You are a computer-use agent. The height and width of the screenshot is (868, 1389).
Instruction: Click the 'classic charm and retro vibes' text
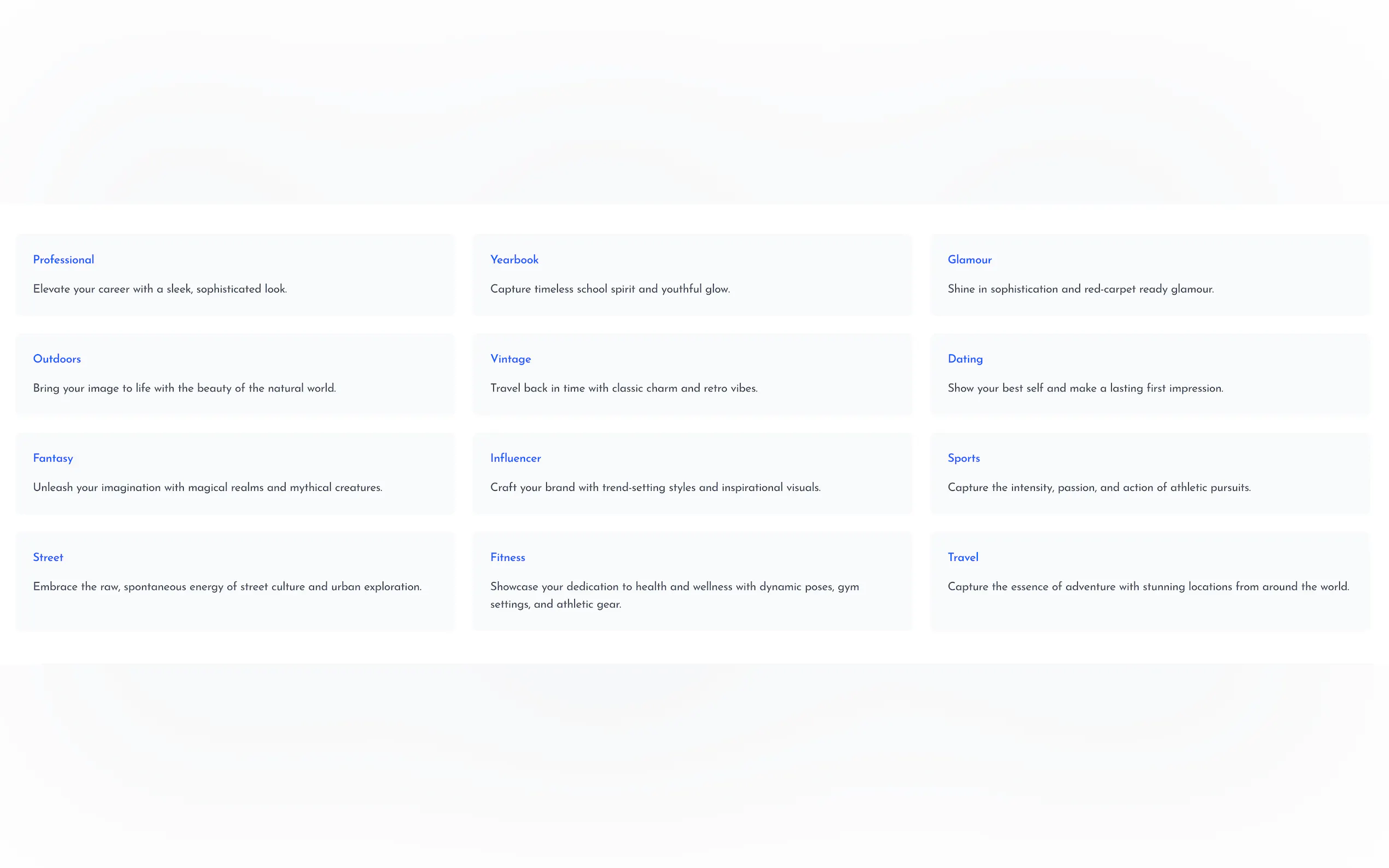623,388
